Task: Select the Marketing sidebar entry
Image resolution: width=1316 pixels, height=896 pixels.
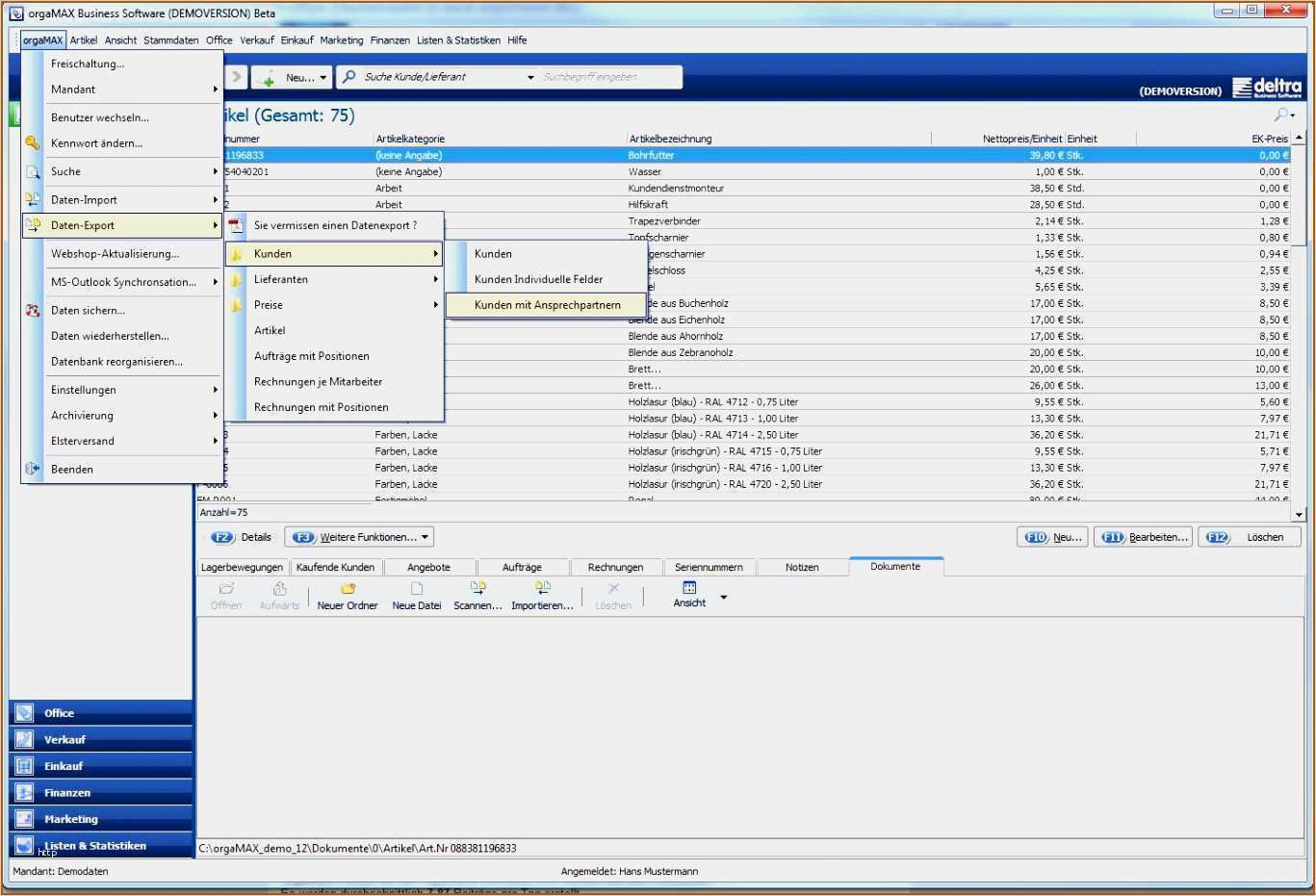Action: click(71, 818)
